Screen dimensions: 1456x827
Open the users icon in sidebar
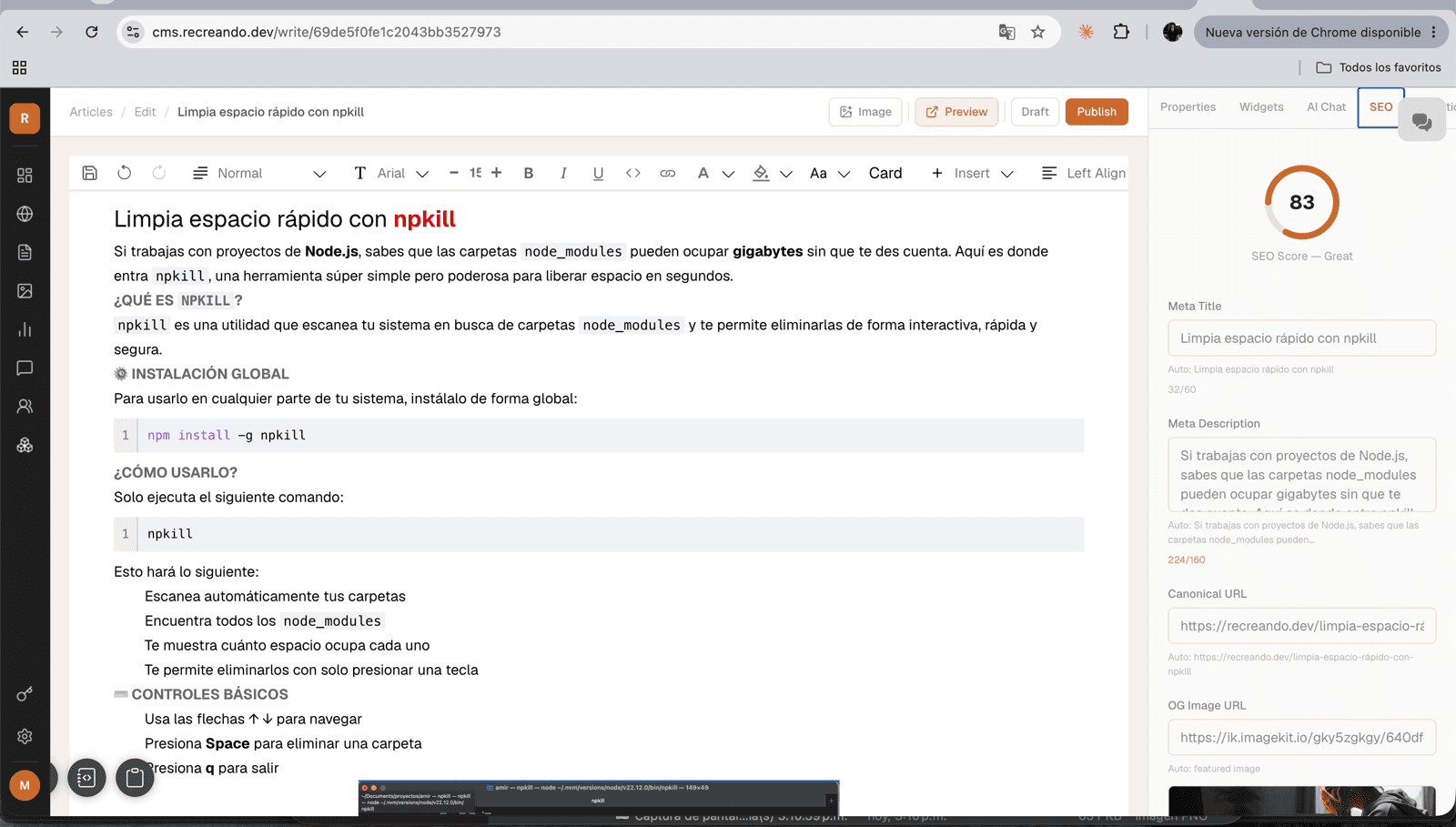(x=25, y=407)
